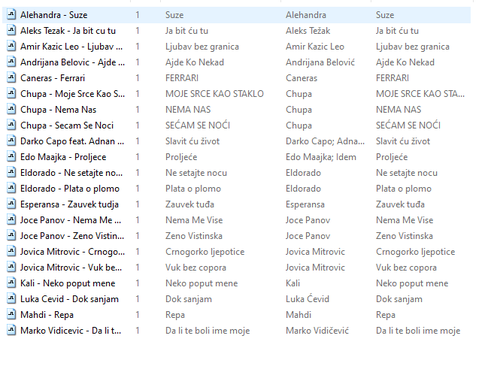Select the Luka Cevid - Dok sanjam icon

(11, 299)
